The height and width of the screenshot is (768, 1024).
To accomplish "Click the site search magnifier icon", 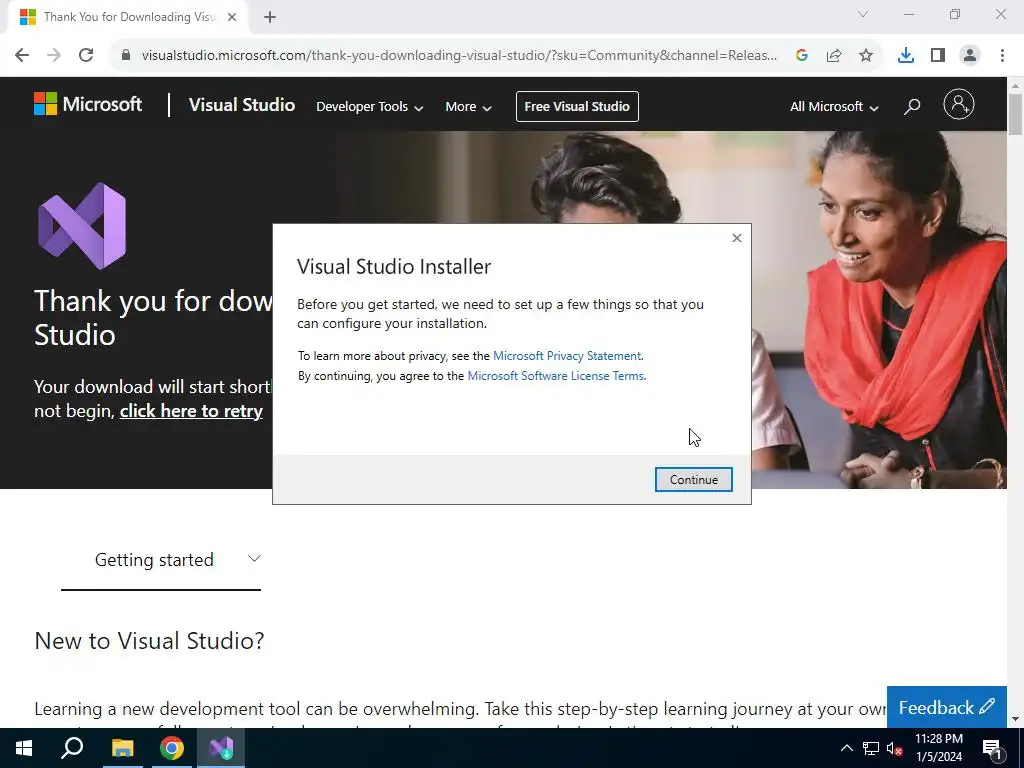I will (912, 106).
